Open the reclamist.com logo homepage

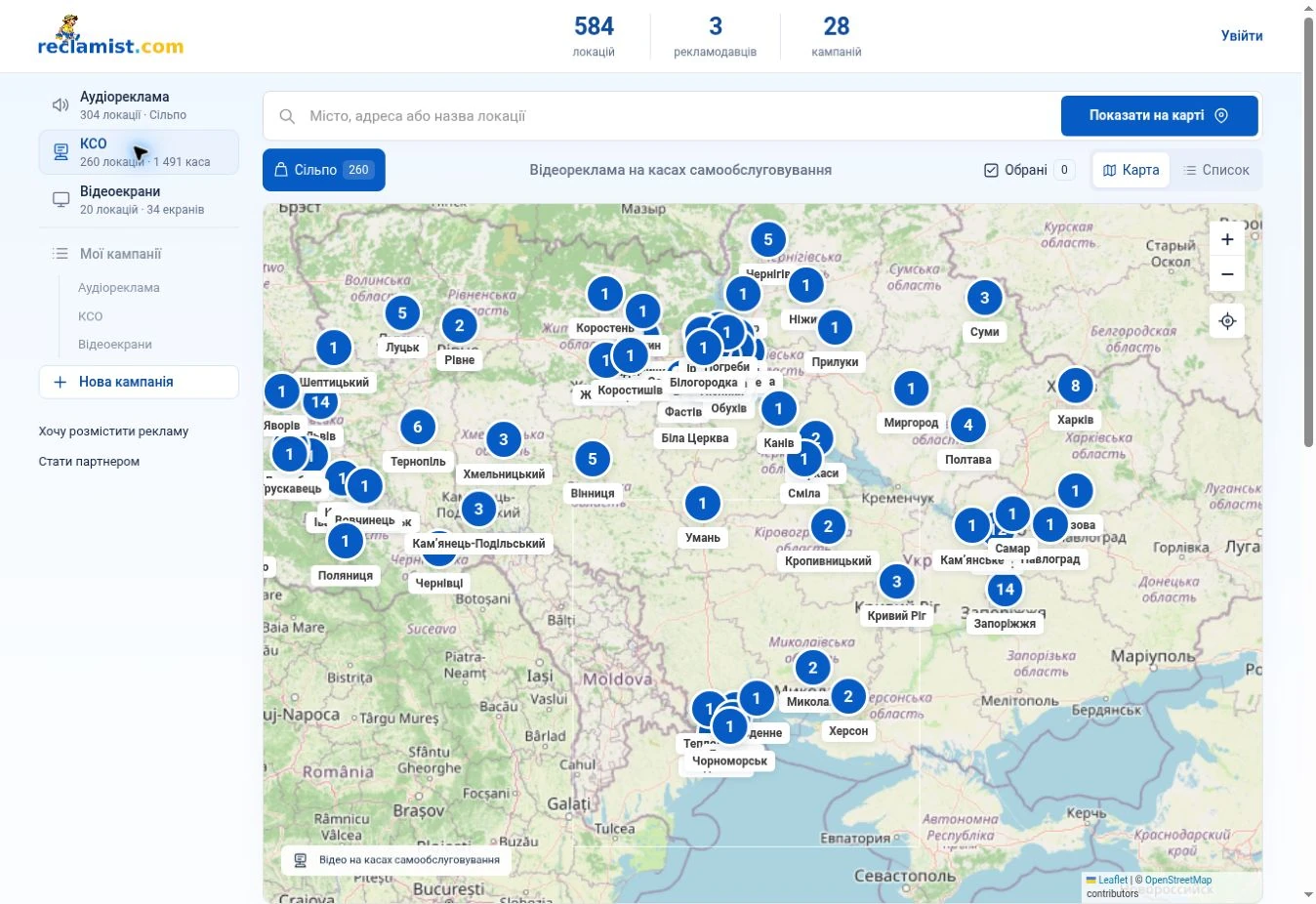(x=110, y=36)
